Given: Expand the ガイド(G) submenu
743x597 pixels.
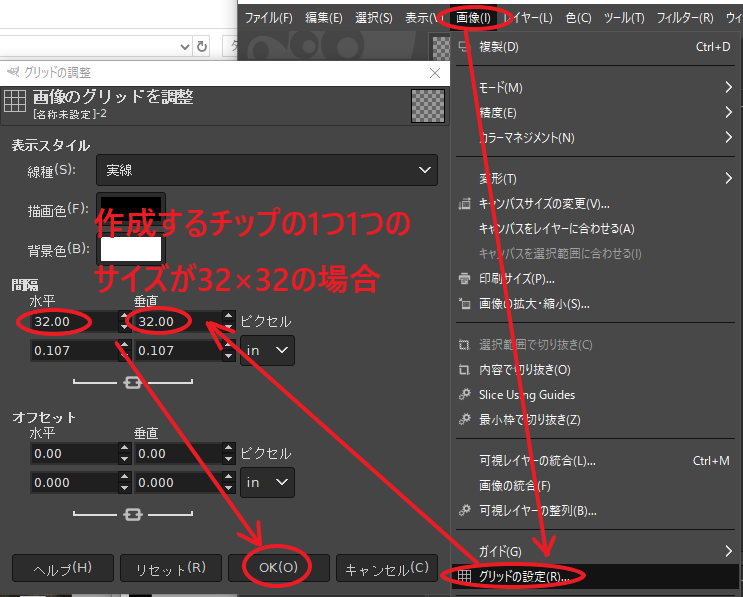Looking at the screenshot, I should coord(595,552).
